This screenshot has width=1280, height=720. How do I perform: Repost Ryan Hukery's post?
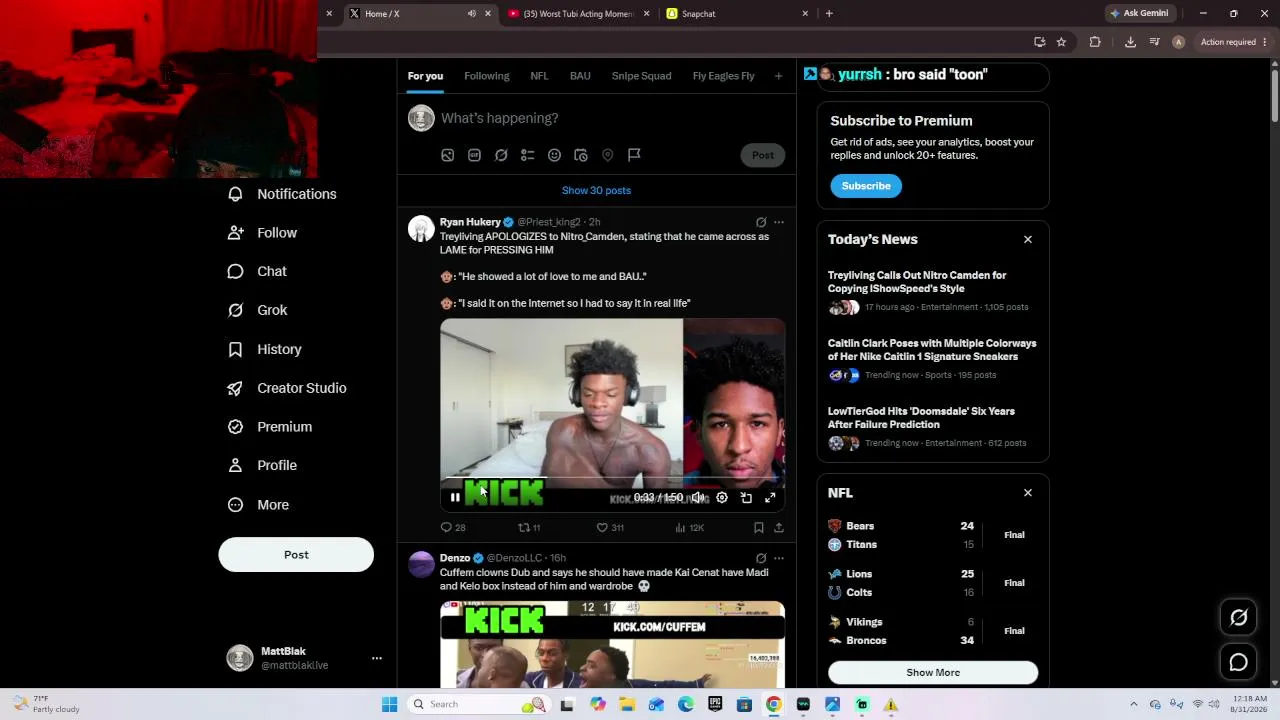tap(529, 528)
